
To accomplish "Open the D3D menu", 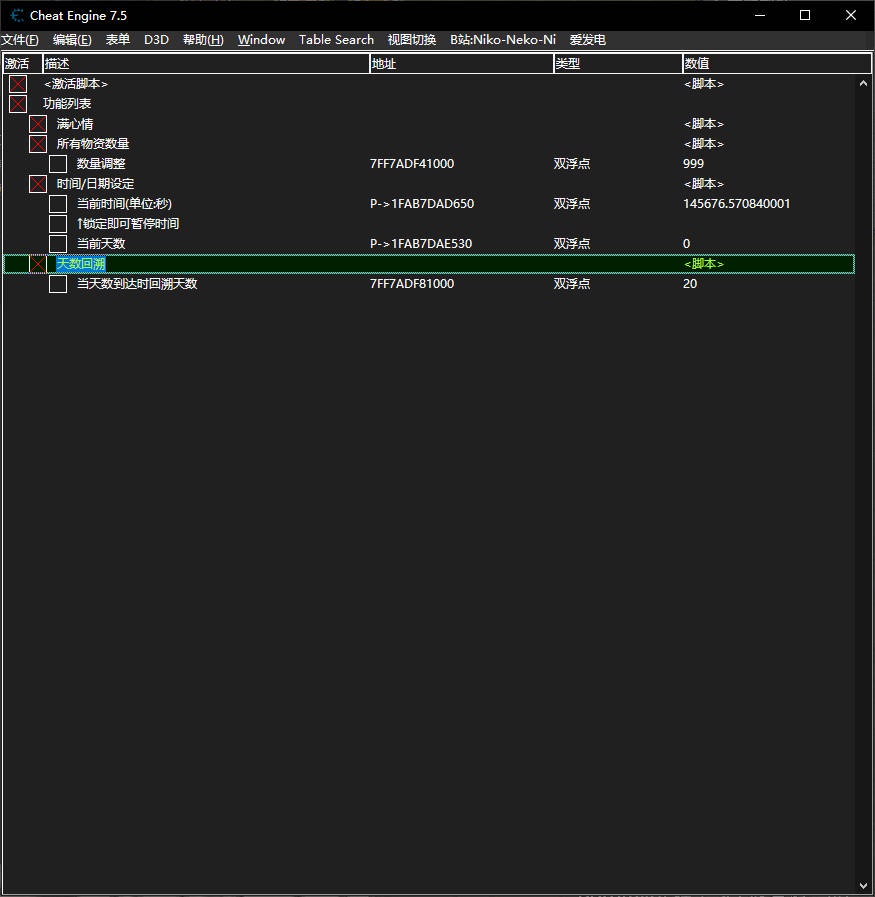I will click(x=157, y=40).
